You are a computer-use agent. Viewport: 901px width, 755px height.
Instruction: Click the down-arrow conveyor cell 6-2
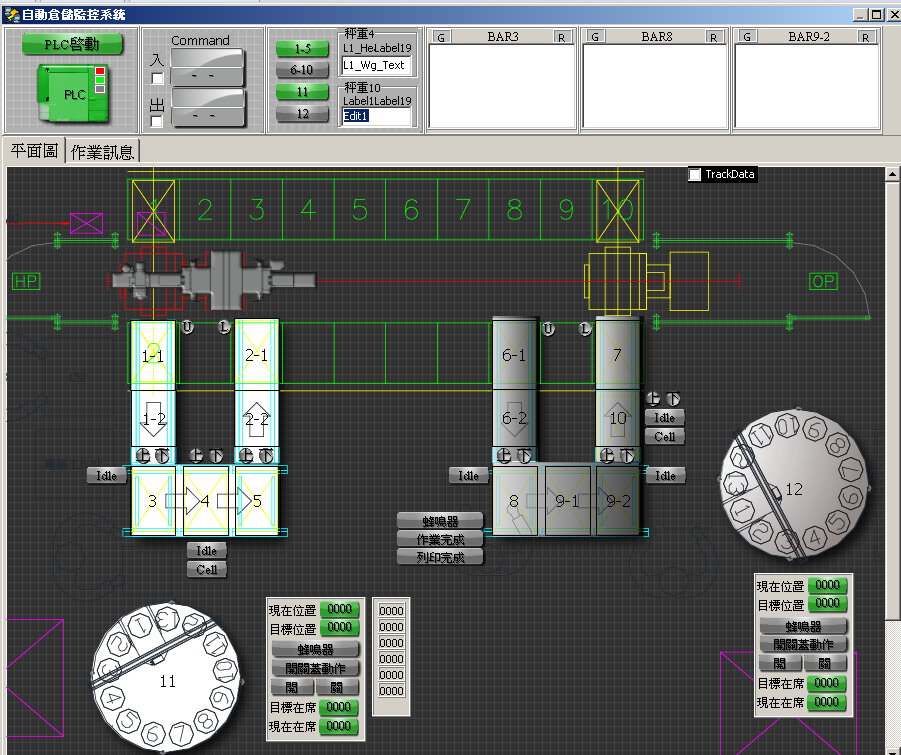[514, 419]
